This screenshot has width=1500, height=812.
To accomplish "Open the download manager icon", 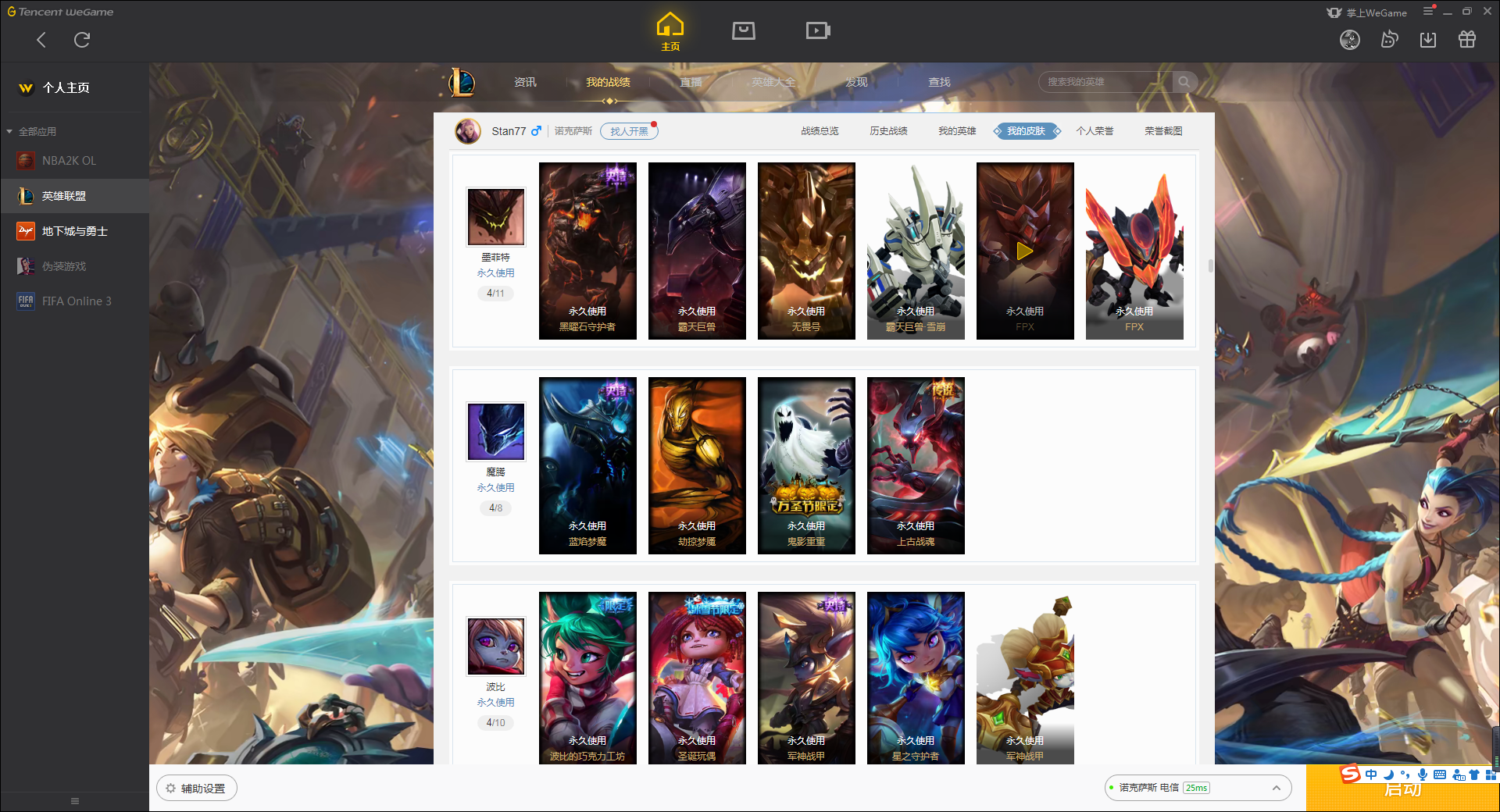I will [x=1428, y=40].
